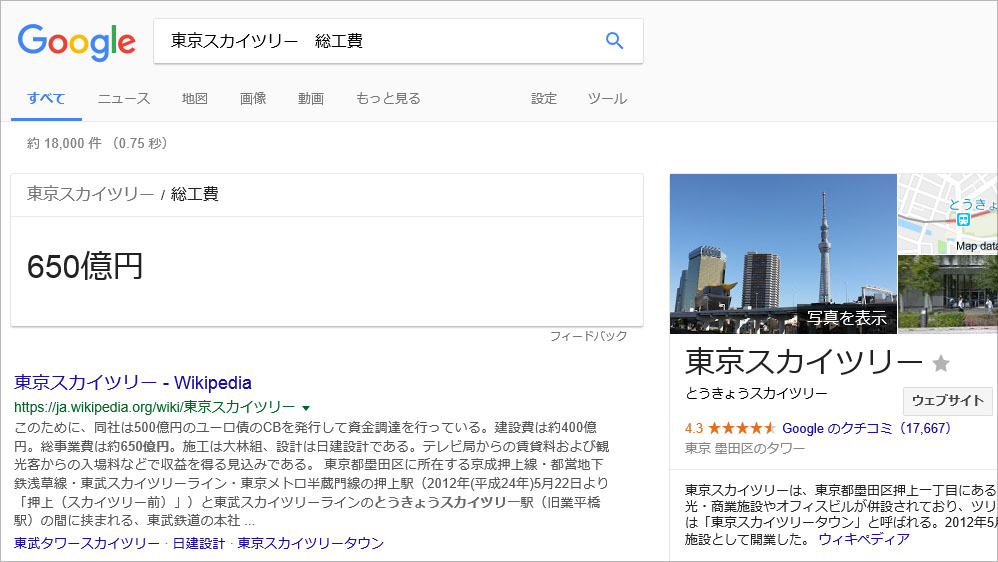
Task: Click the magnifying glass search icon
Action: pyautogui.click(x=614, y=41)
